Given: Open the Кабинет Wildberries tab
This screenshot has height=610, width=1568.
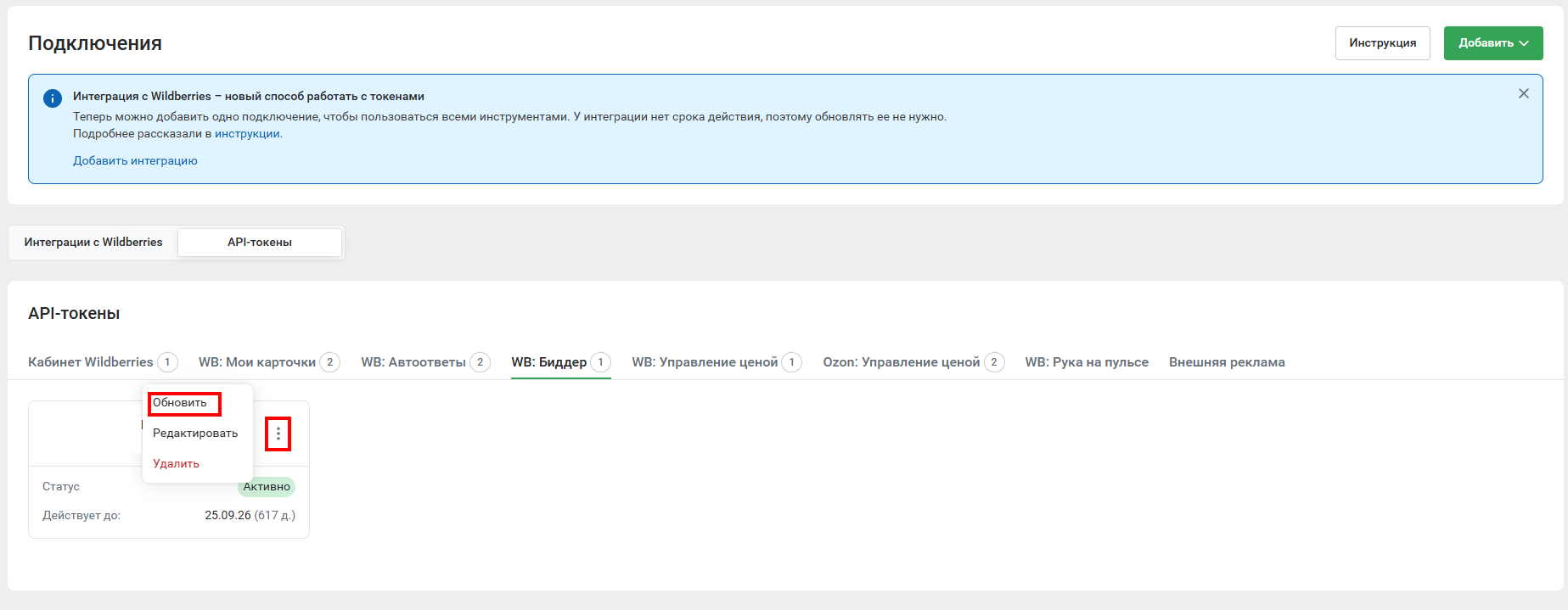Looking at the screenshot, I should (x=103, y=362).
